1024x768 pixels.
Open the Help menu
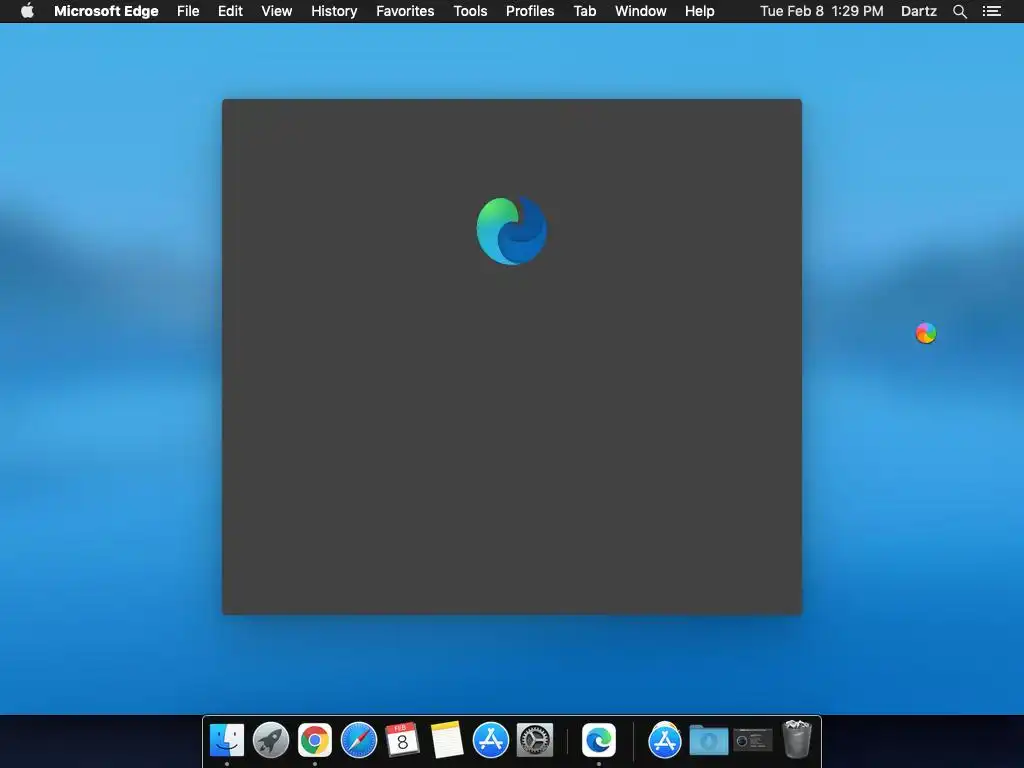[699, 11]
